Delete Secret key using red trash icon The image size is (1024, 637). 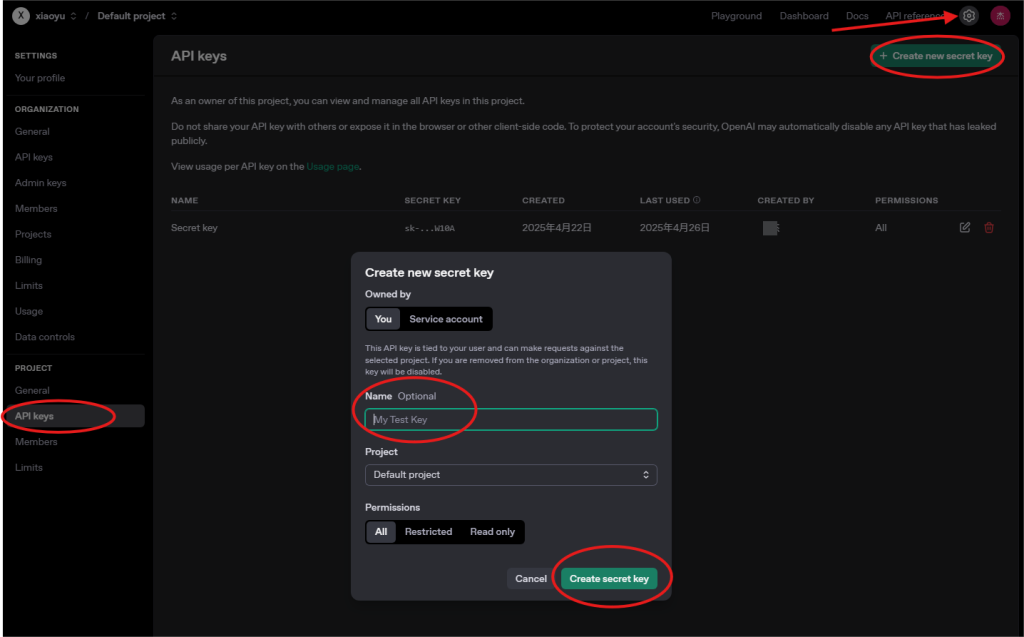click(989, 228)
